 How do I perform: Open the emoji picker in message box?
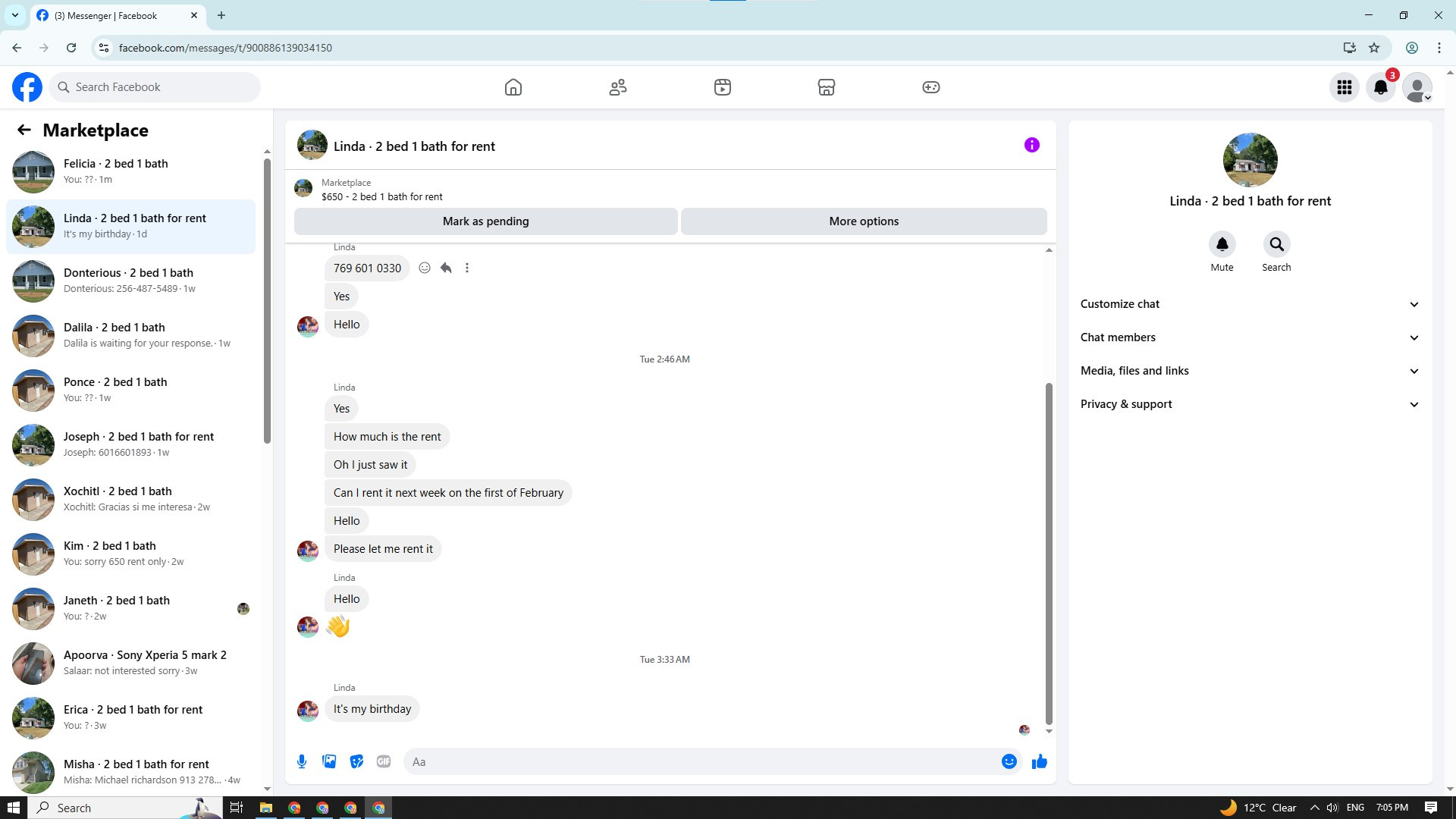tap(1009, 761)
